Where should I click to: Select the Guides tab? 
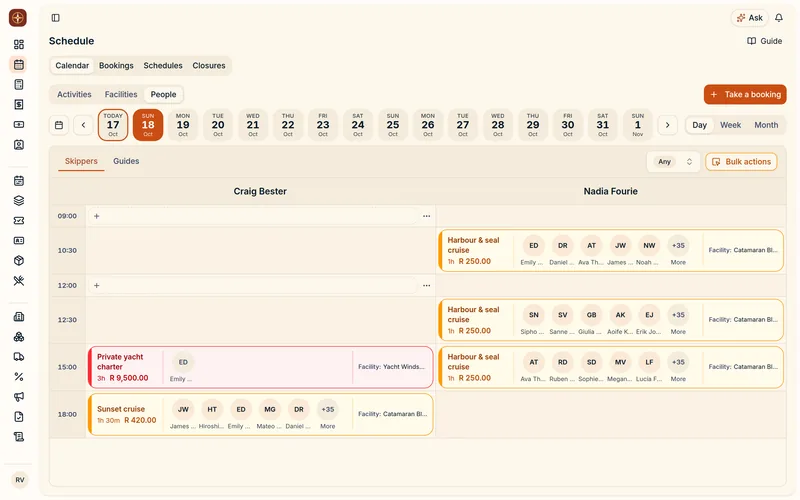click(126, 161)
